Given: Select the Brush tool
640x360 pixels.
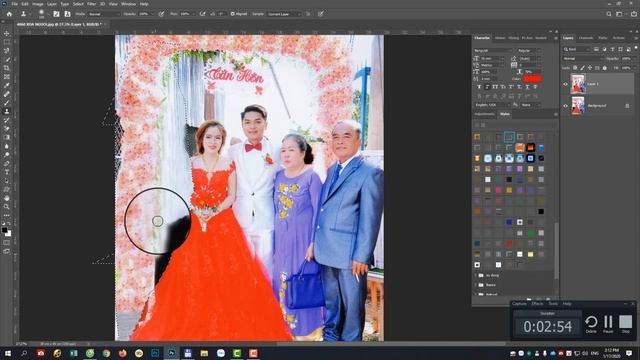Looking at the screenshot, I should [7, 102].
